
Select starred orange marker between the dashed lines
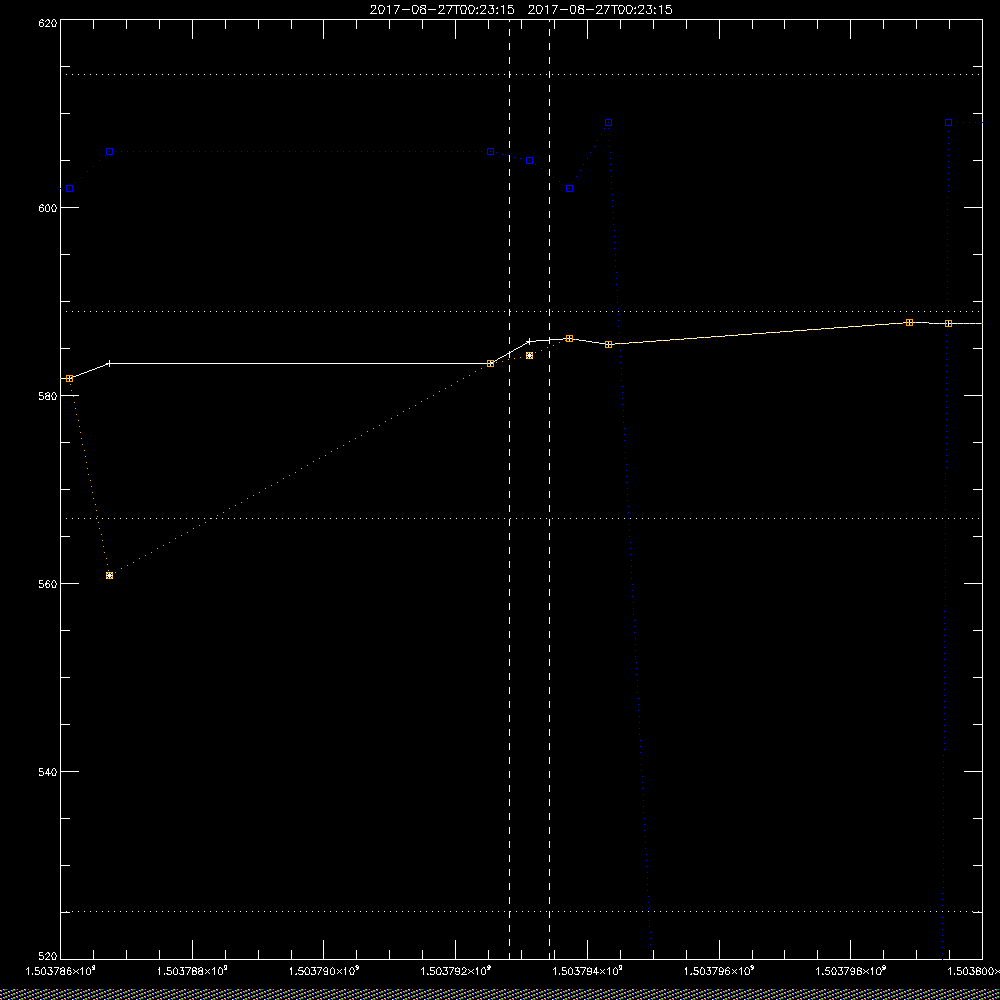(x=529, y=355)
